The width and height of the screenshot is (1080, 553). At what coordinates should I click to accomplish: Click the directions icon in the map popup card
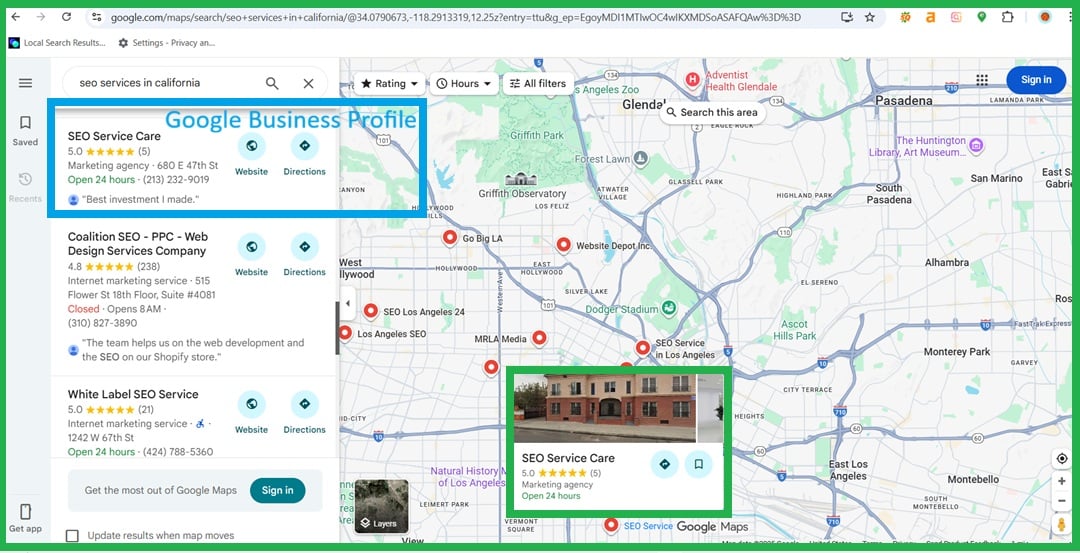click(x=665, y=464)
